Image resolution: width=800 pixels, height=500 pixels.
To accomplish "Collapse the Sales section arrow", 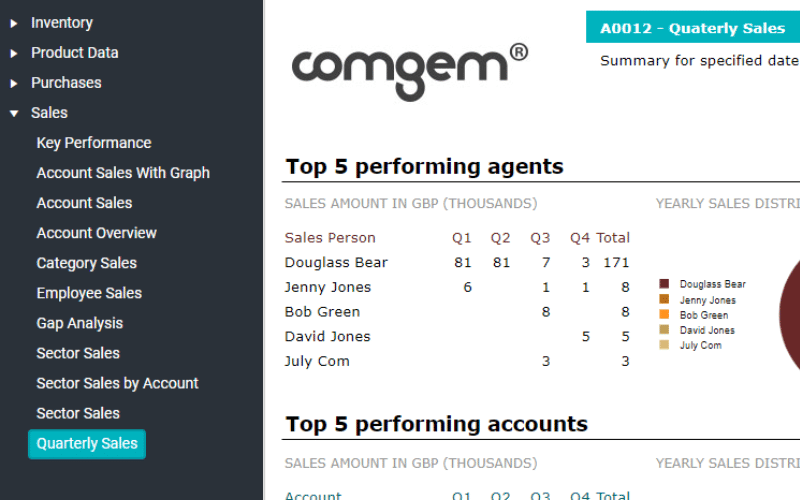I will coord(14,113).
